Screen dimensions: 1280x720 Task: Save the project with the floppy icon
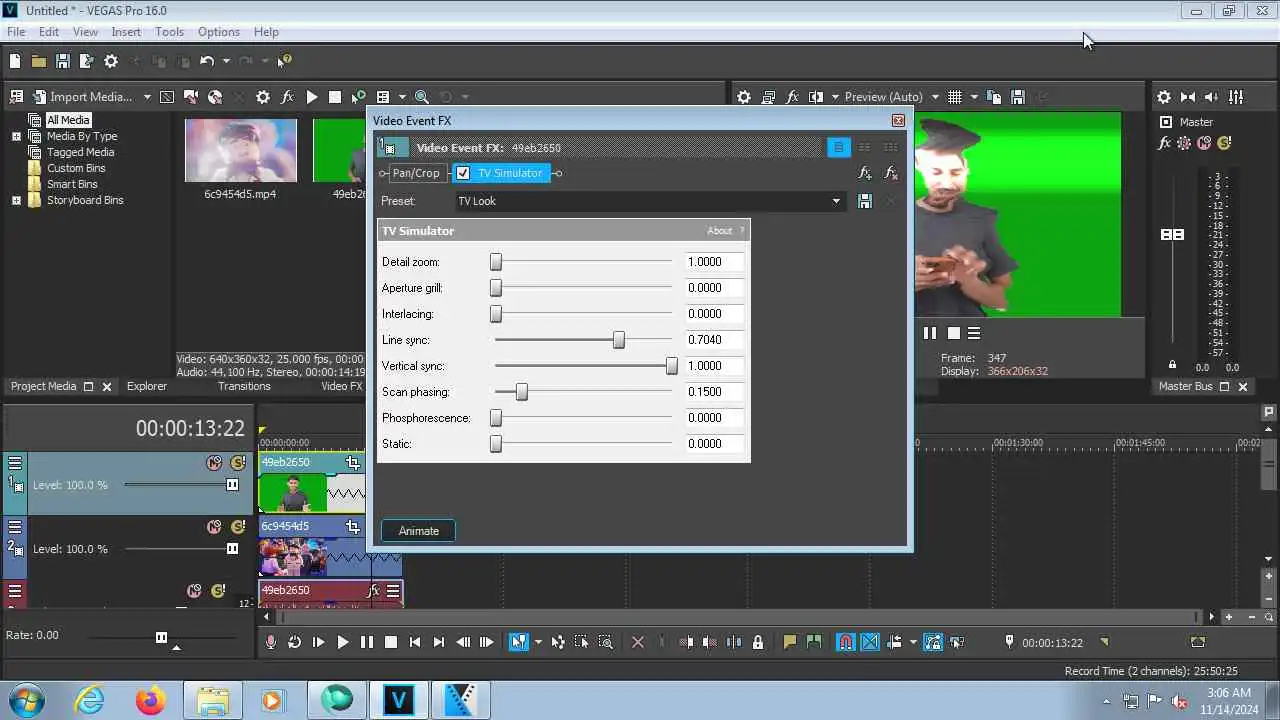pyautogui.click(x=62, y=61)
